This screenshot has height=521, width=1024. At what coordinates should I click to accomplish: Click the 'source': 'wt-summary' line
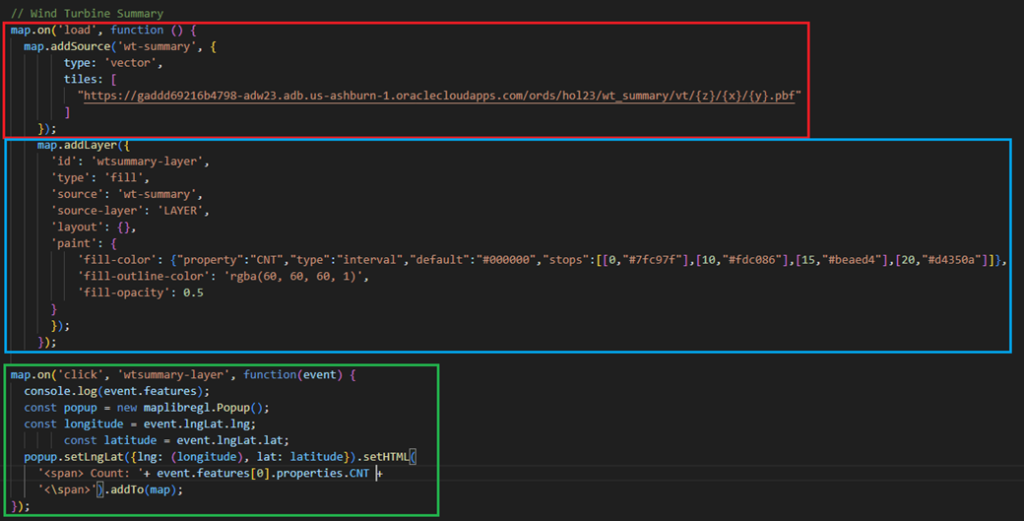coord(127,194)
